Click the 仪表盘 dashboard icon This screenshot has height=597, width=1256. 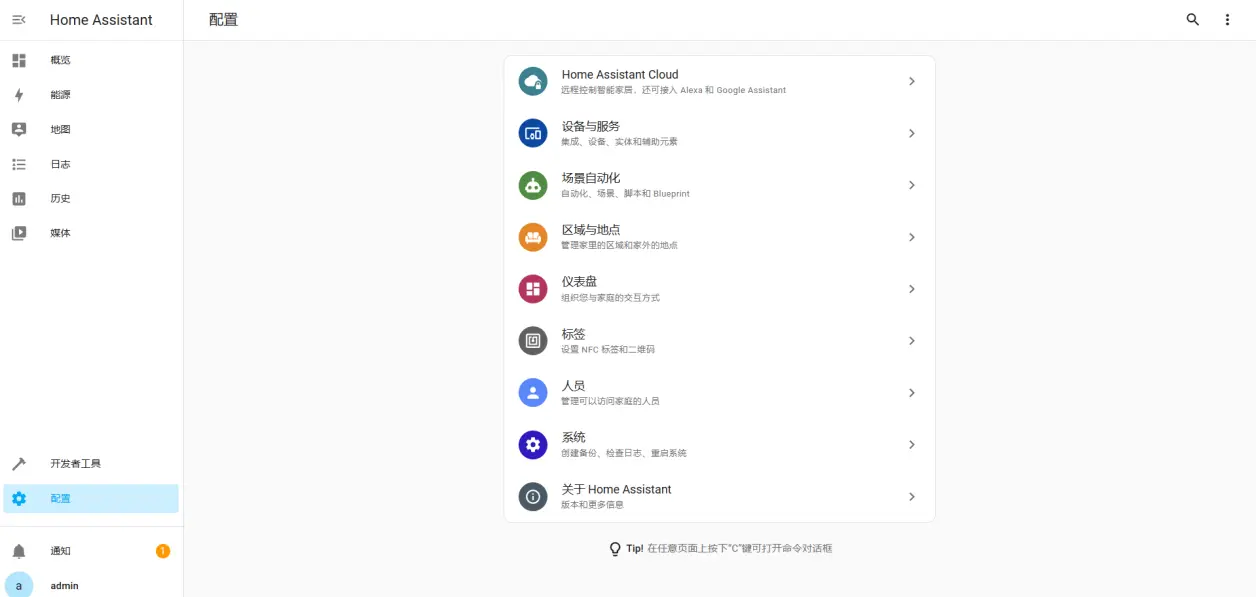pos(533,289)
